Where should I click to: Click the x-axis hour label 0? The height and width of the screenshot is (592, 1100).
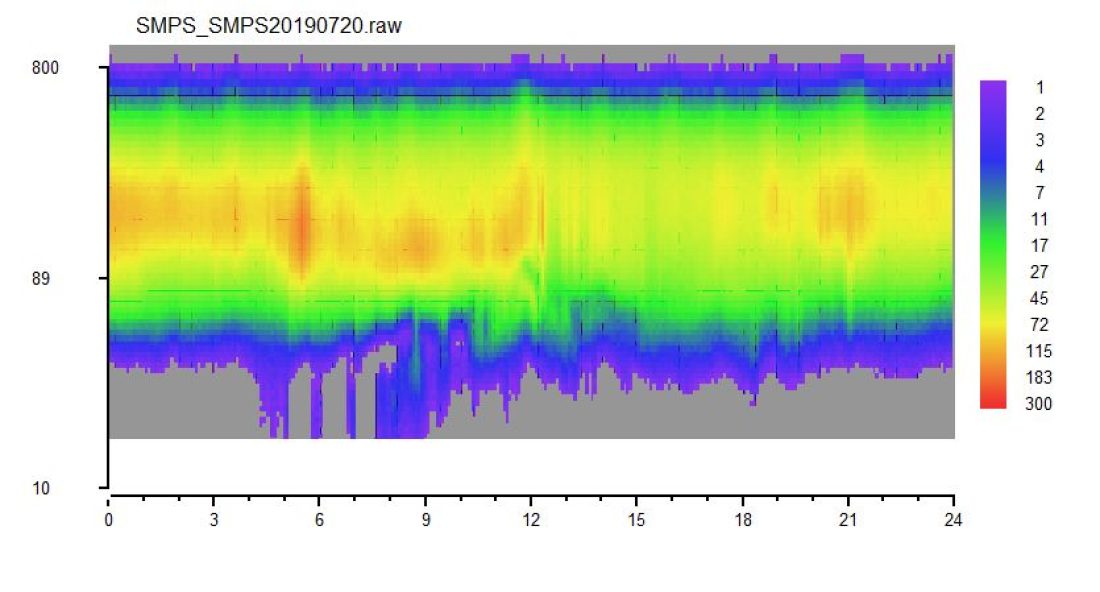tap(109, 520)
